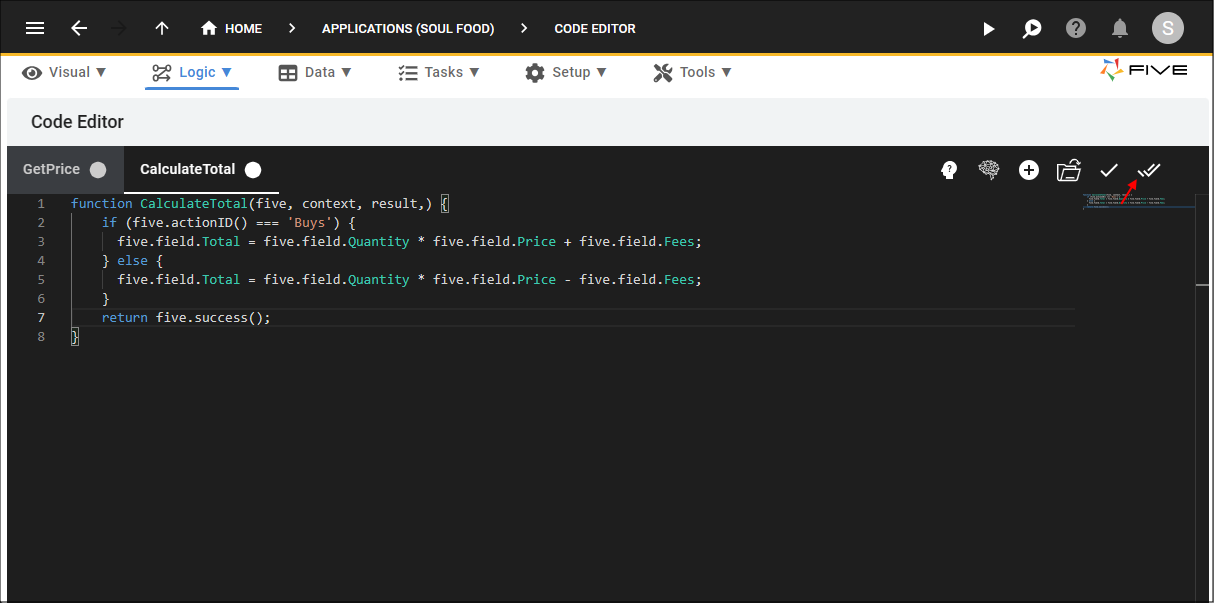Go forward with the right arrow
This screenshot has height=603, width=1214.
[119, 28]
